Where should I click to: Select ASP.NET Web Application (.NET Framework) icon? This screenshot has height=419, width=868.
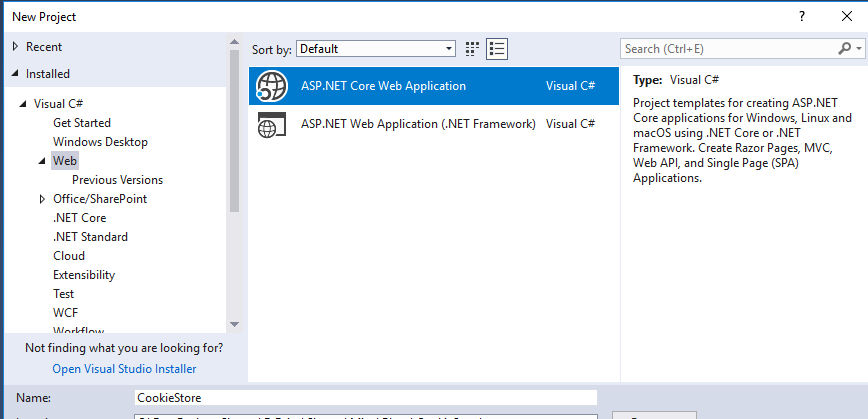[x=272, y=124]
